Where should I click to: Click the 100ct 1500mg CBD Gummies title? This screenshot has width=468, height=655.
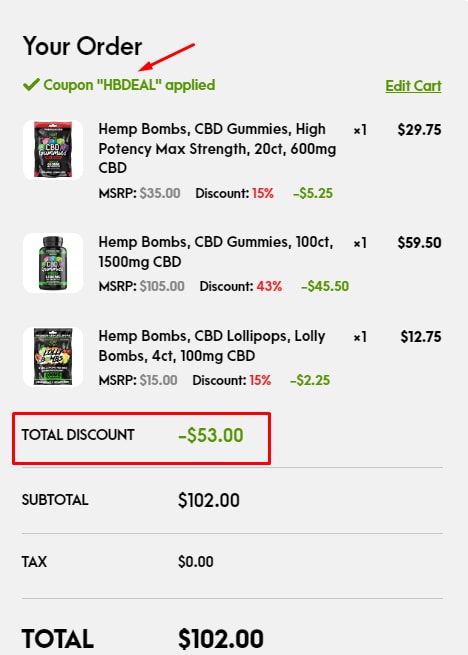(216, 252)
